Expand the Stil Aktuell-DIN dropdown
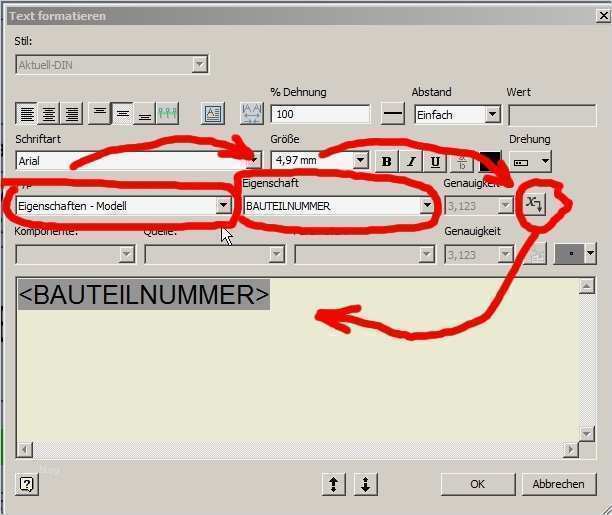This screenshot has height=515, width=612. coord(199,64)
